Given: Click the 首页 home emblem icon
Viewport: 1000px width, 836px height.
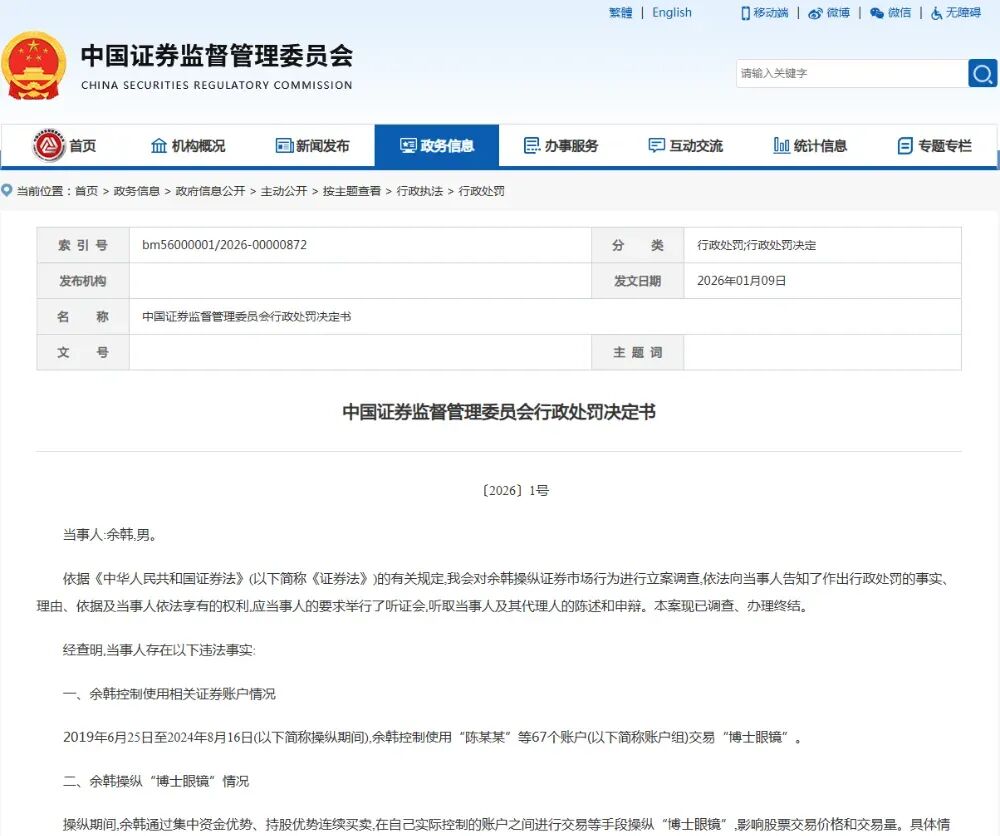Looking at the screenshot, I should 48,146.
